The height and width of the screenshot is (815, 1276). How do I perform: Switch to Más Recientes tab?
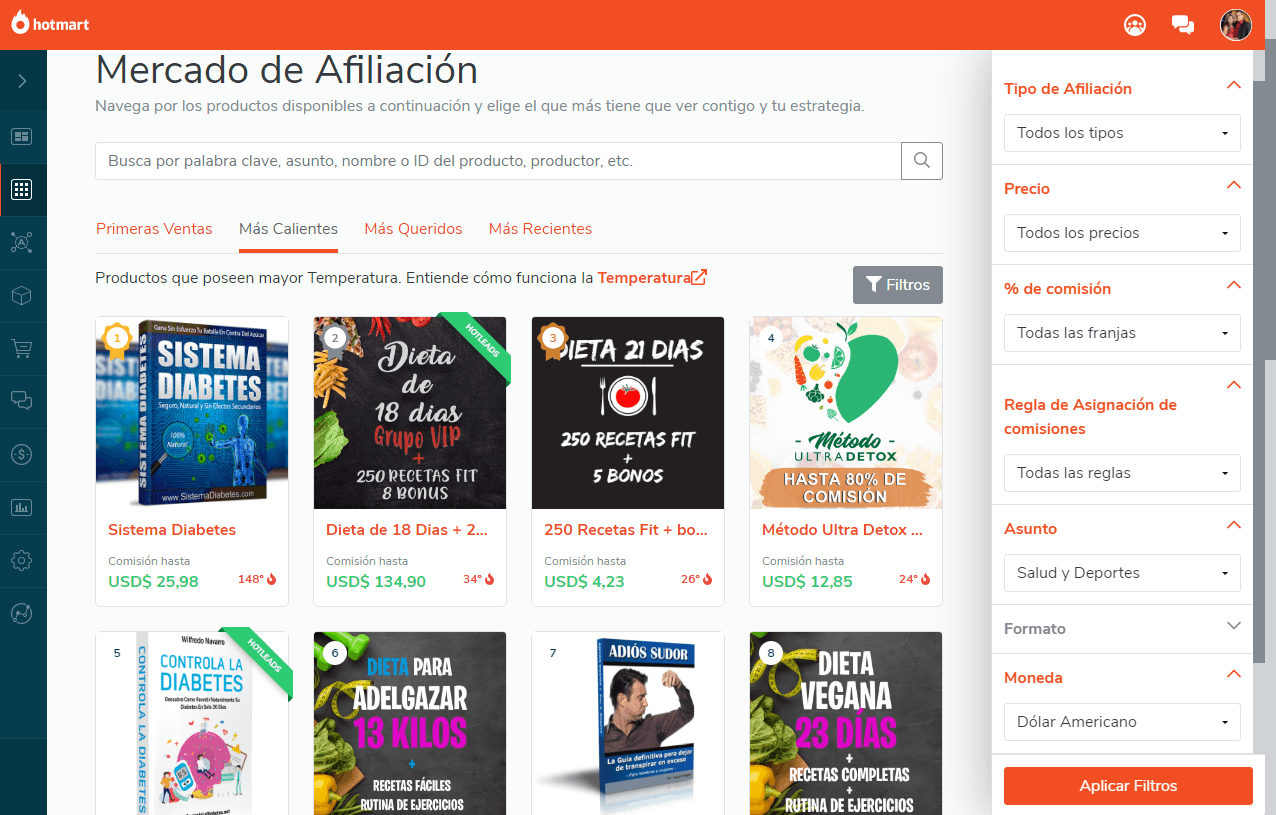[x=540, y=229]
